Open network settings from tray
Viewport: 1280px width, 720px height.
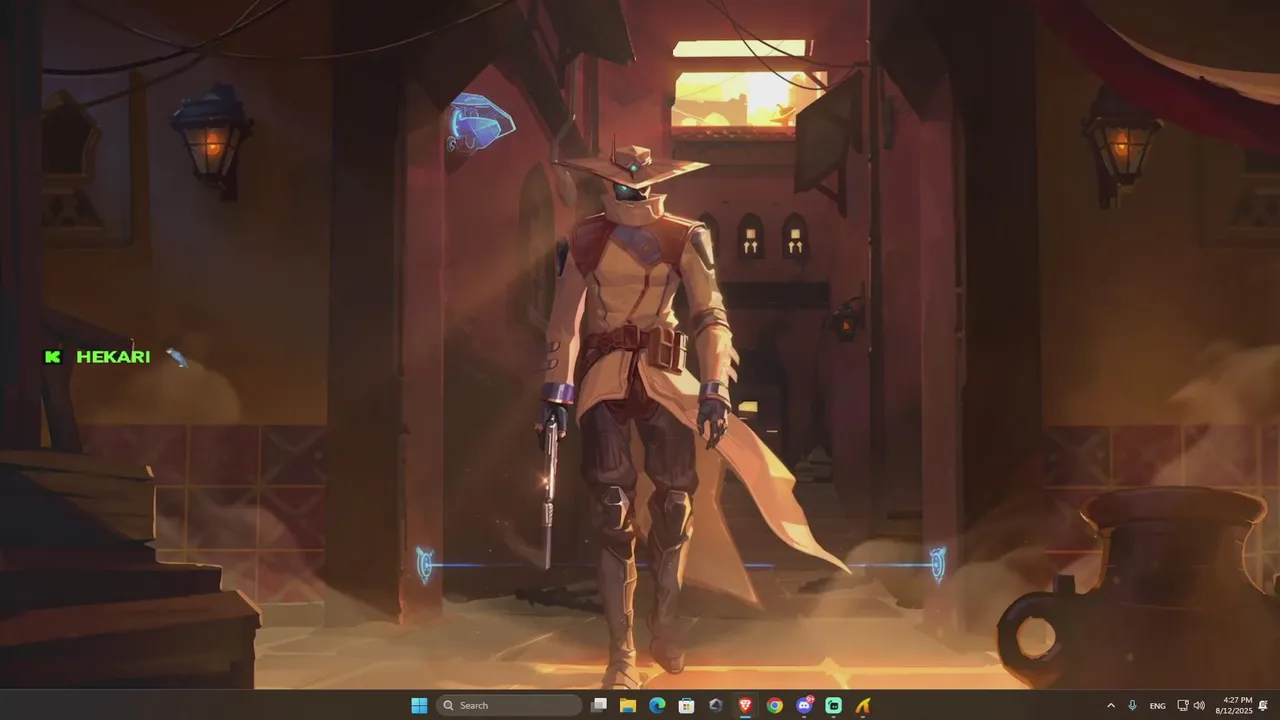[1183, 705]
